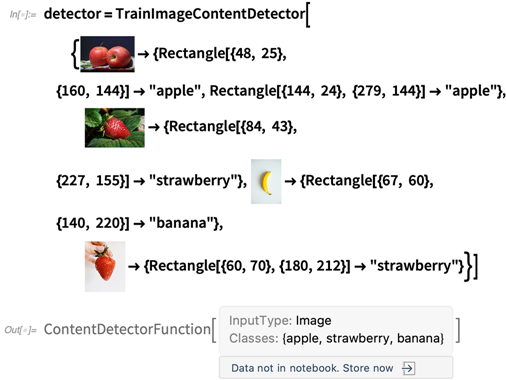This screenshot has height=380, width=506.
Task: Place cursor in first "apple" string
Action: click(x=175, y=91)
